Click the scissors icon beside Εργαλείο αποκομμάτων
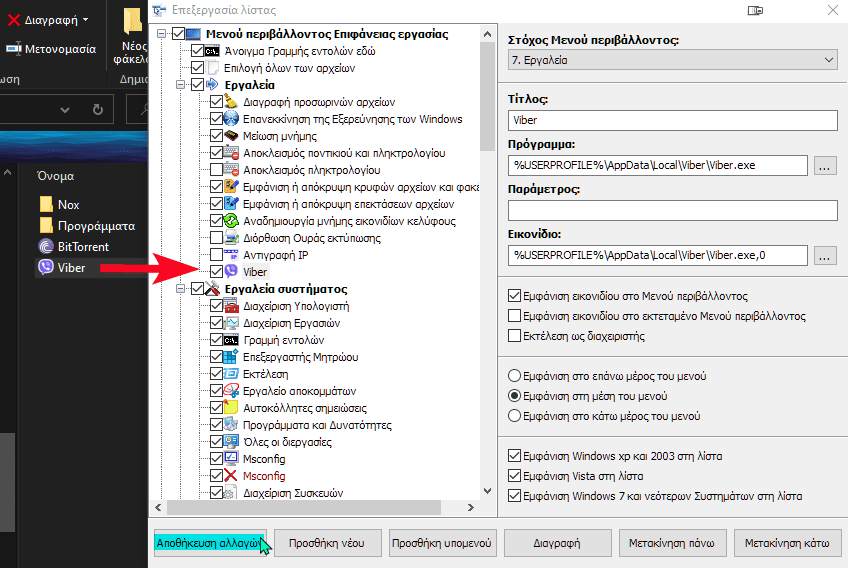Image resolution: width=848 pixels, height=568 pixels. click(x=231, y=391)
